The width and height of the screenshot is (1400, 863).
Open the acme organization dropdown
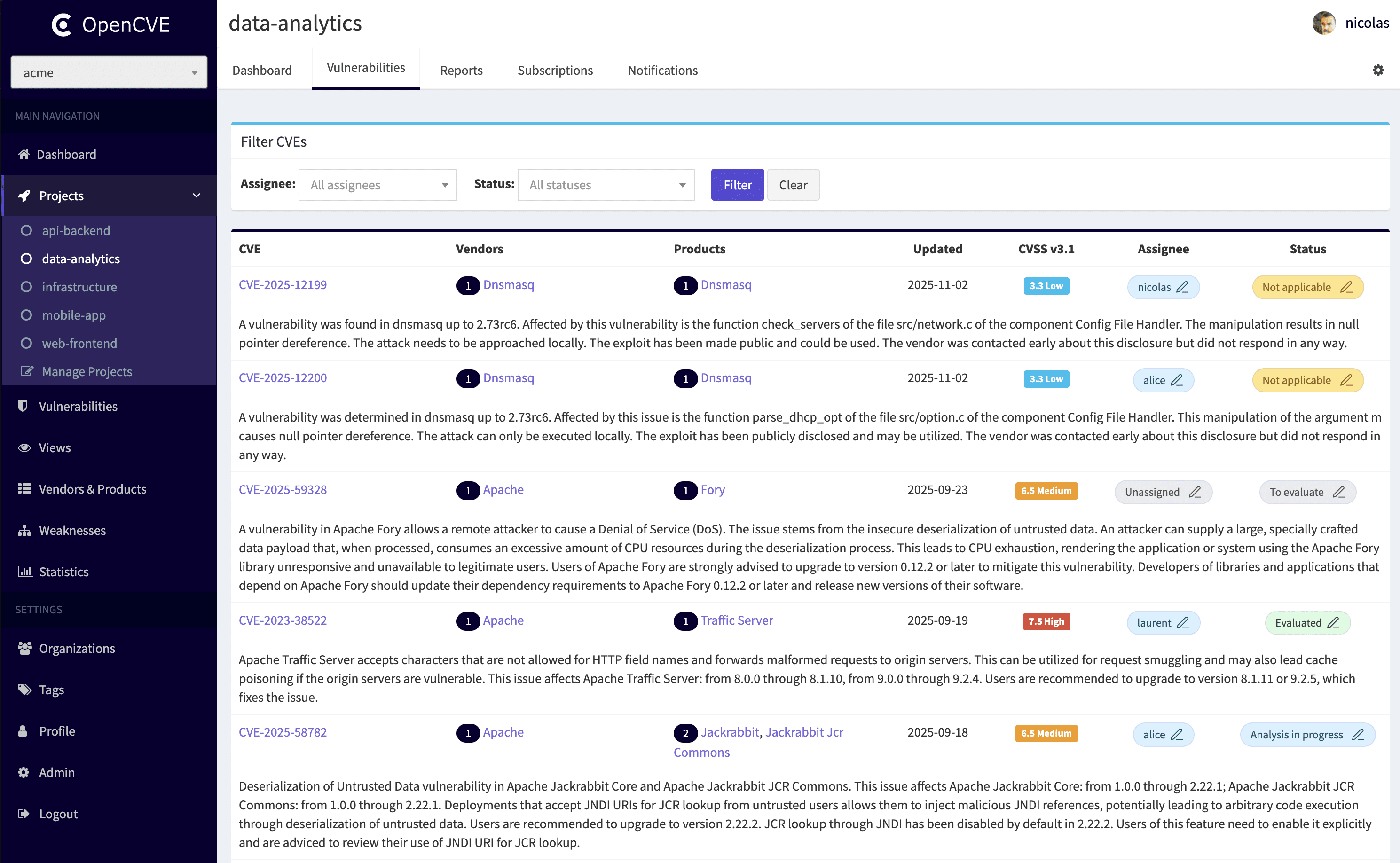pyautogui.click(x=109, y=72)
